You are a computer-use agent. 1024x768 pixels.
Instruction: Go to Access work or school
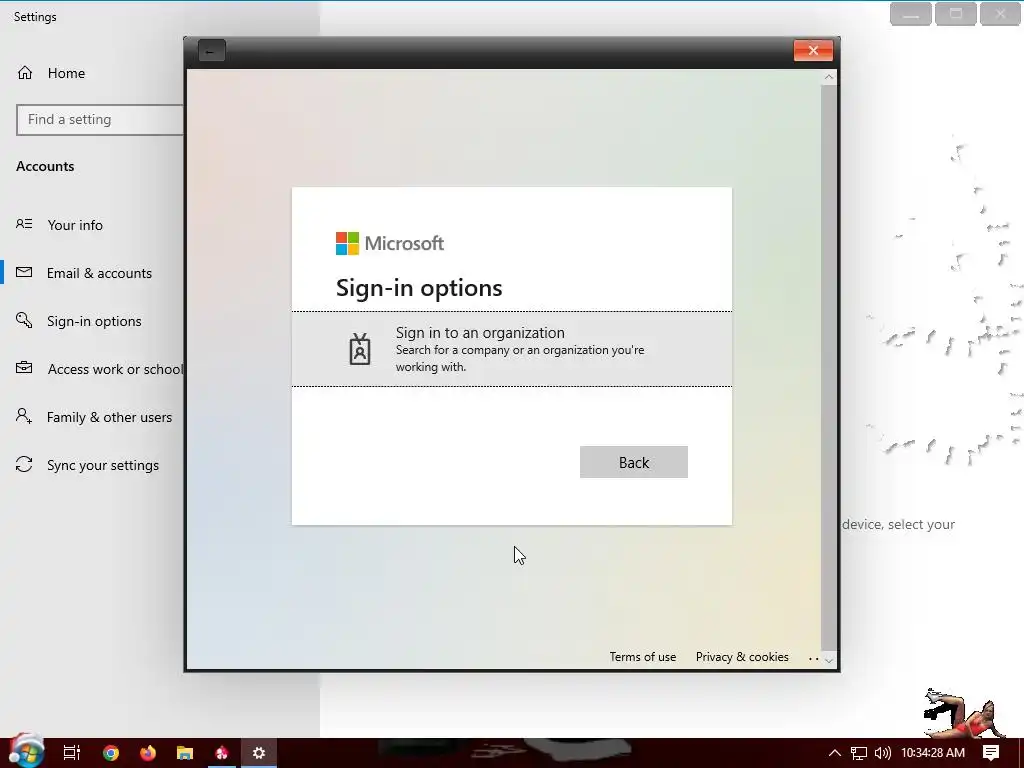point(116,369)
